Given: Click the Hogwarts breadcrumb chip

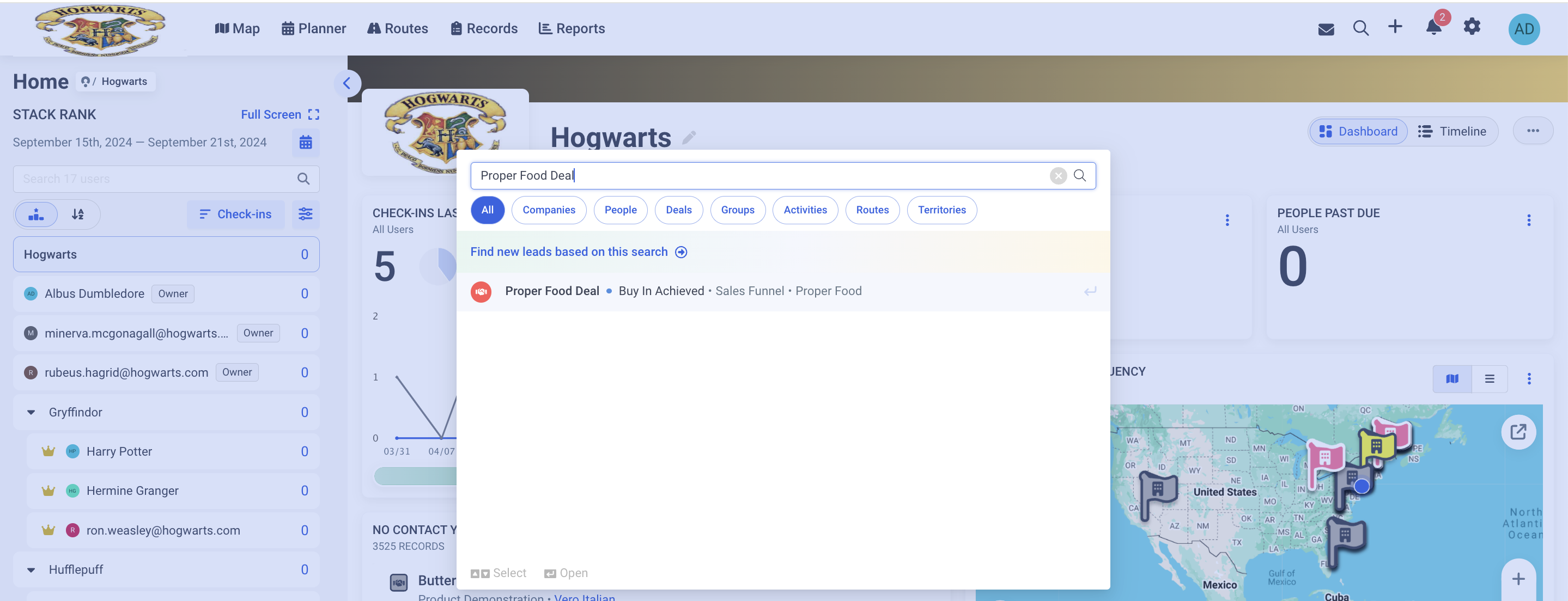Looking at the screenshot, I should 116,82.
